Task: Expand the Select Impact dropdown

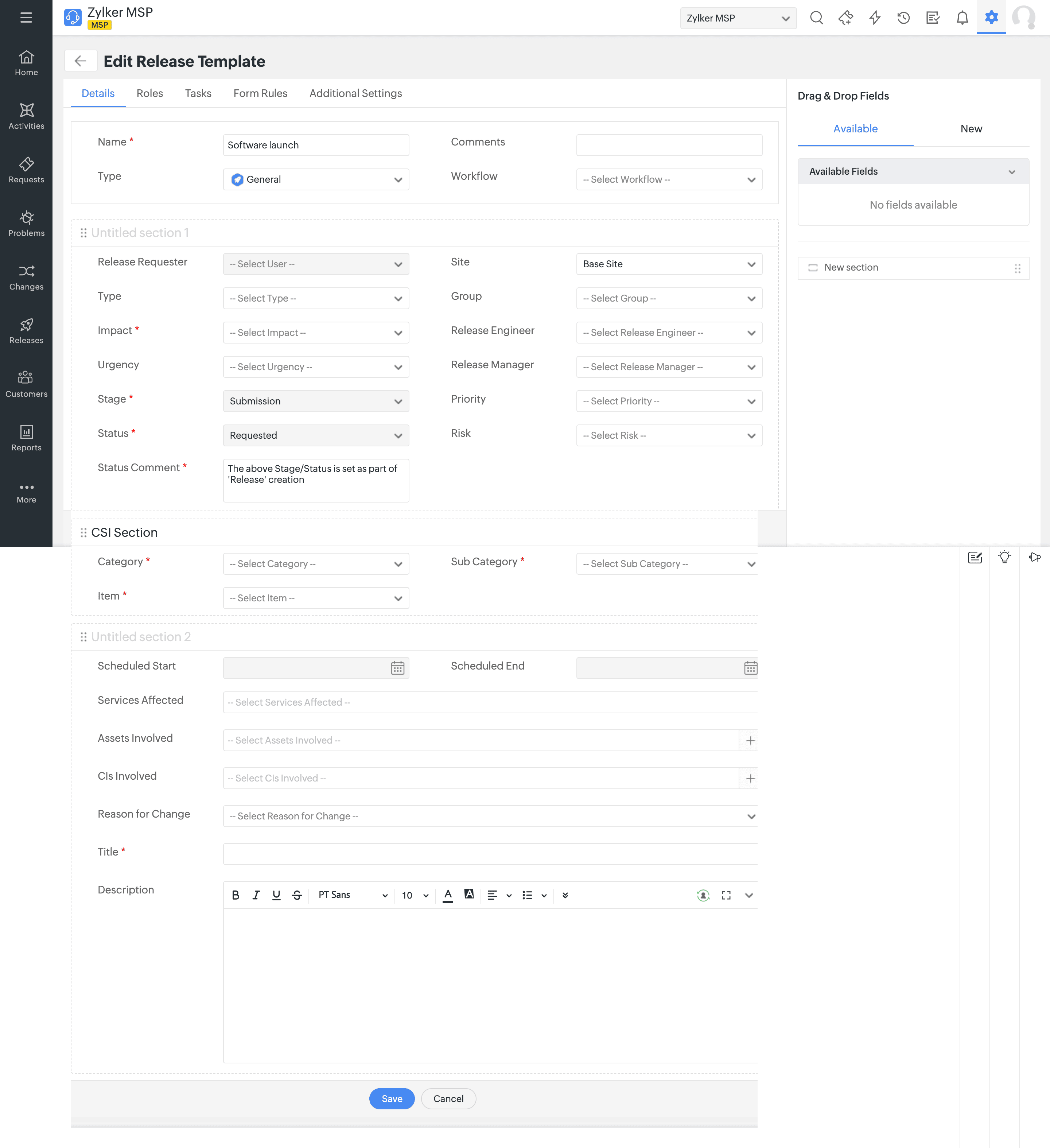Action: (x=315, y=333)
